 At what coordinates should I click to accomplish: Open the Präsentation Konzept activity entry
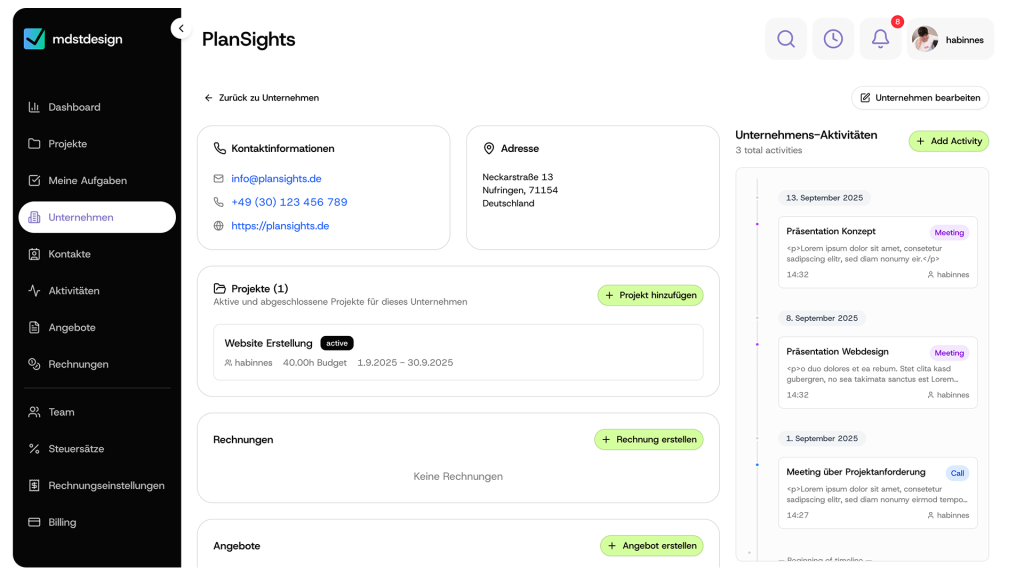tap(877, 252)
